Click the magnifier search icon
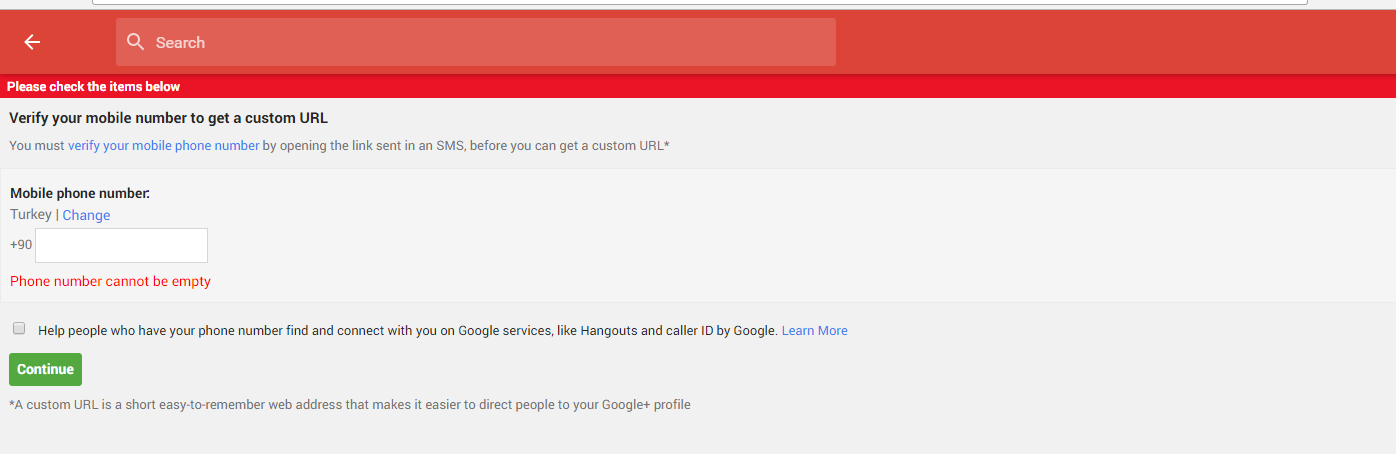 pos(136,42)
